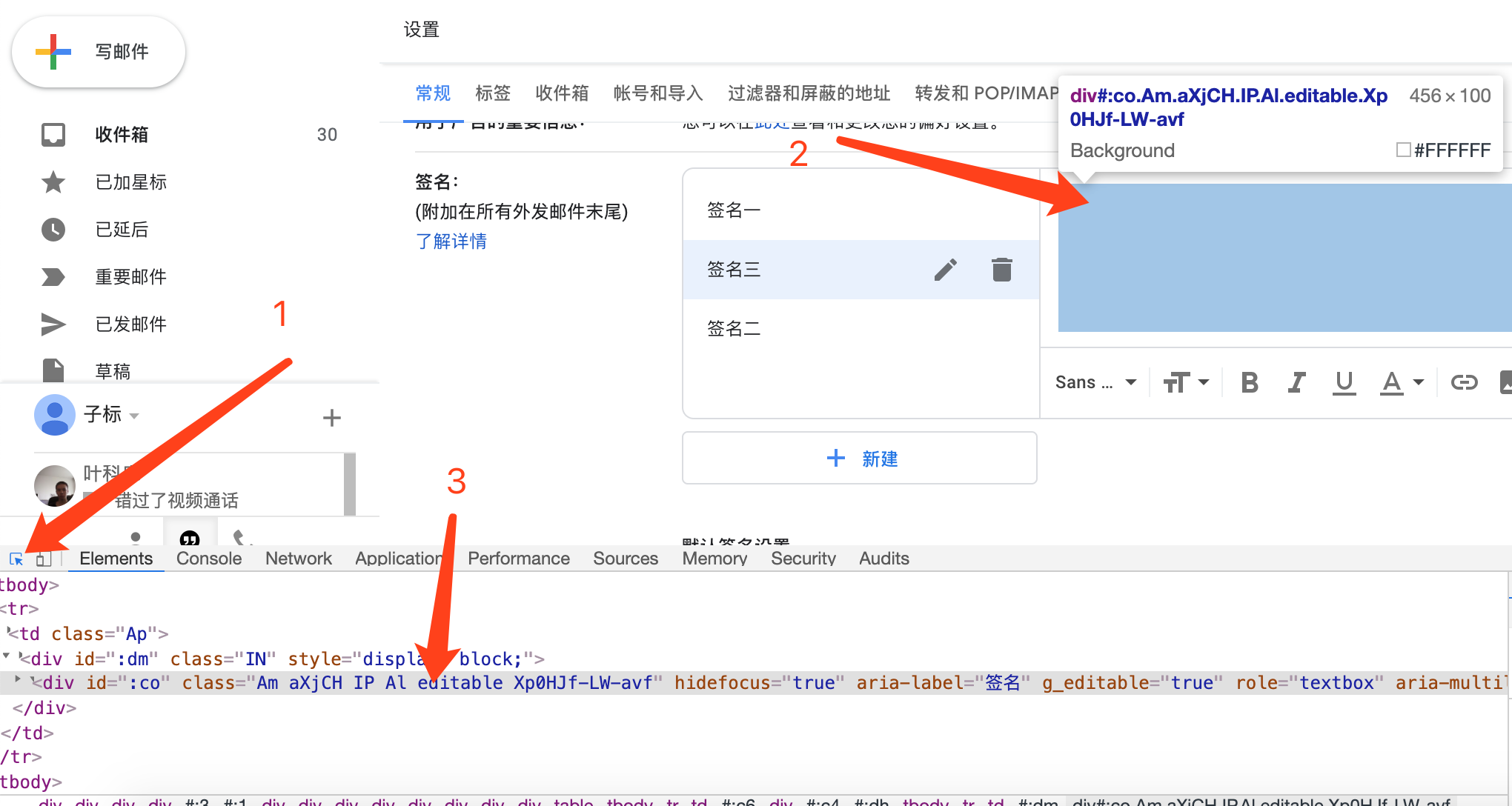
Task: Click the Insert link icon
Action: tap(1464, 383)
